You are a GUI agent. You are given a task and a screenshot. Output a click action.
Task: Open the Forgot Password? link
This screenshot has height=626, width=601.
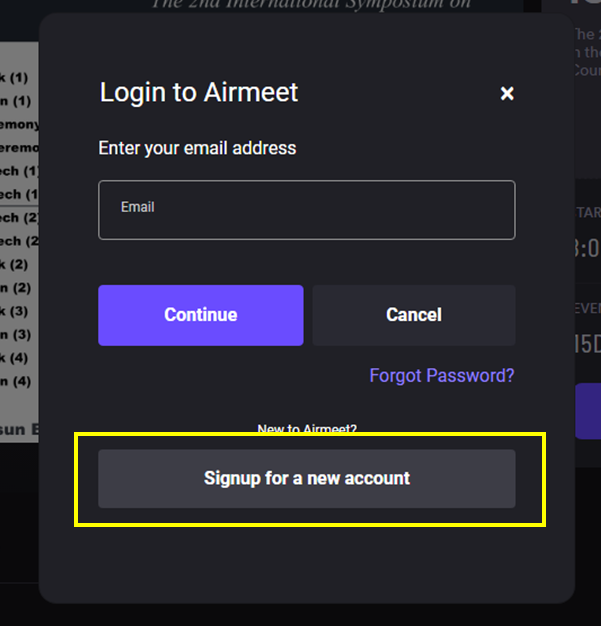click(442, 375)
